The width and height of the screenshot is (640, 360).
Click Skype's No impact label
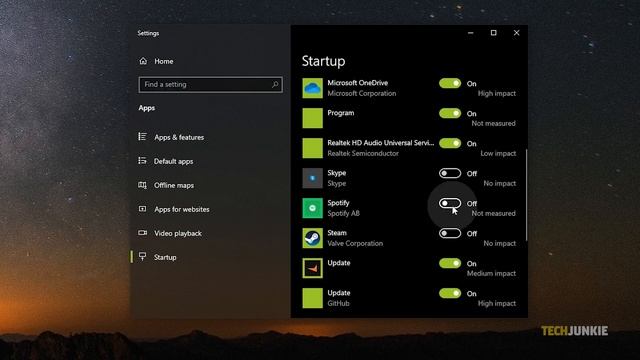[500, 183]
